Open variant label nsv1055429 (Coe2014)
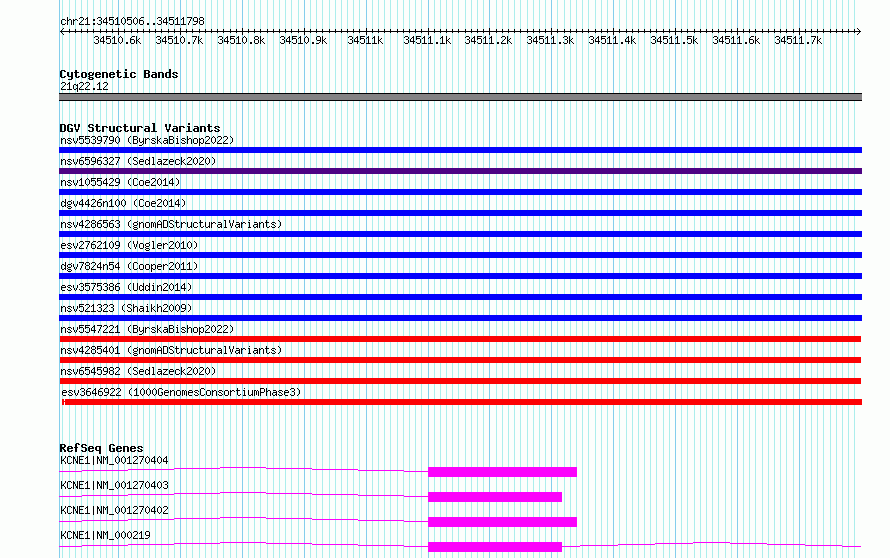Viewport: 890px width, 558px height. coord(120,182)
